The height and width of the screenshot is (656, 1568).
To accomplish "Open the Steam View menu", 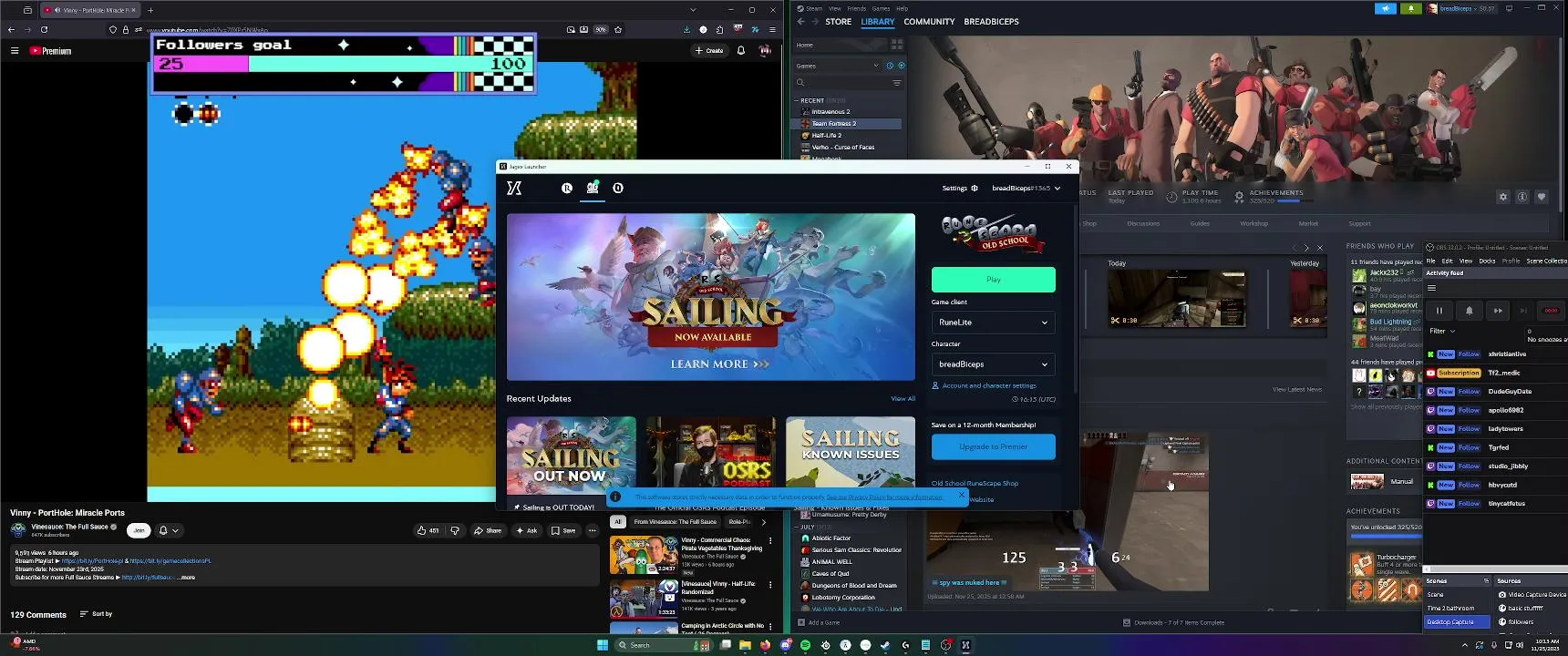I will [834, 8].
